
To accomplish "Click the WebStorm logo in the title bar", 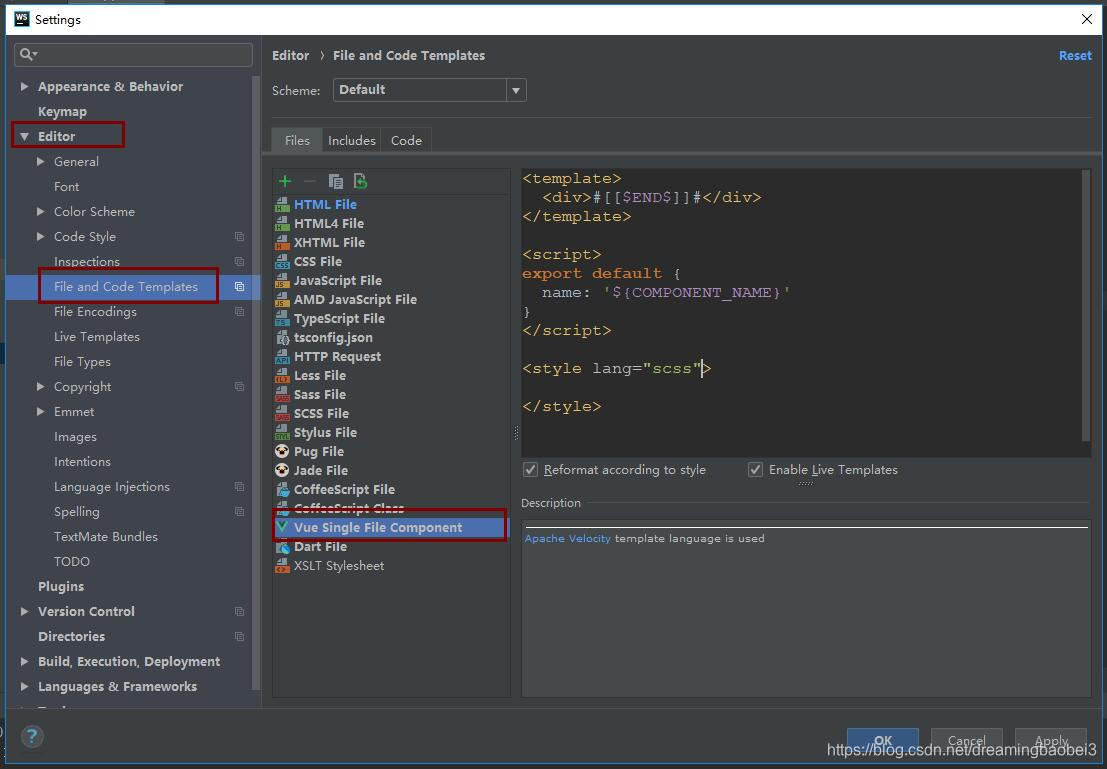I will tap(21, 19).
